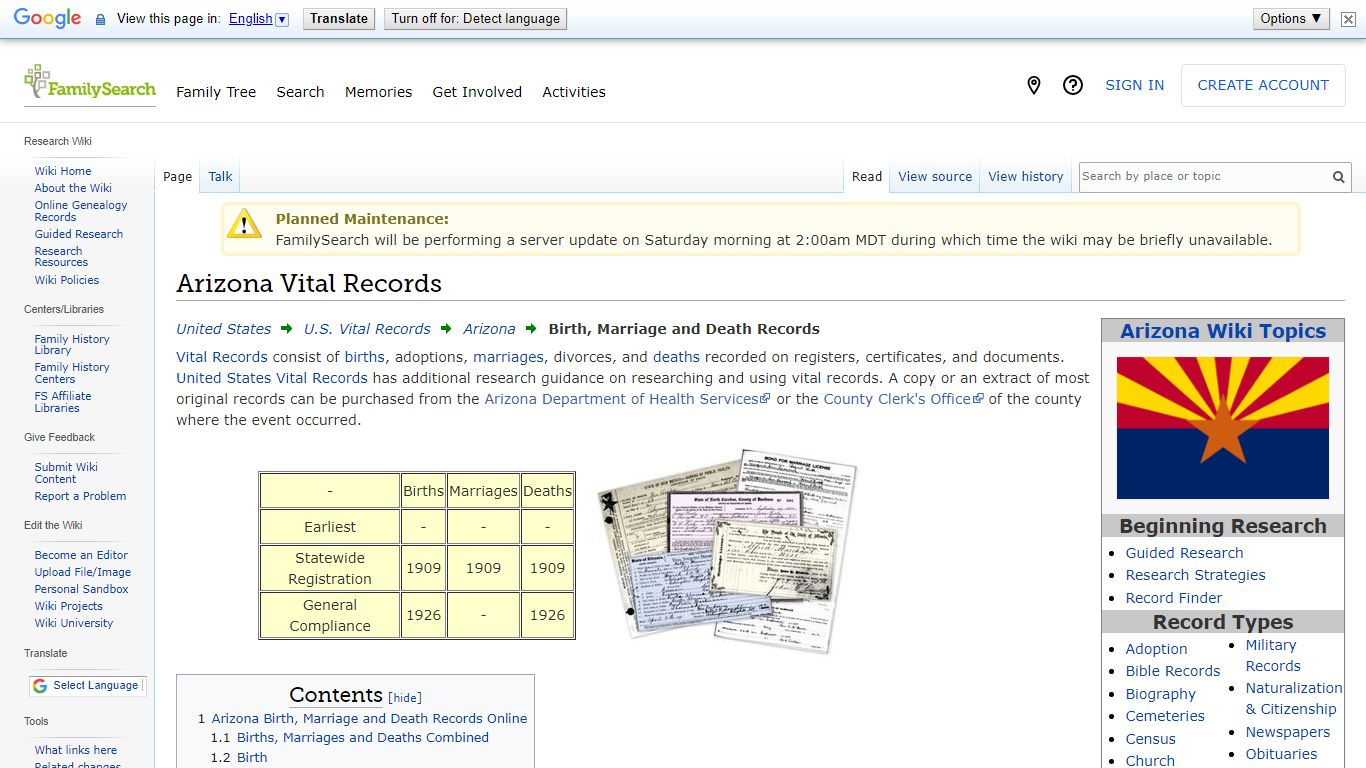1366x768 pixels.
Task: Open the View history tab
Action: 1026,177
